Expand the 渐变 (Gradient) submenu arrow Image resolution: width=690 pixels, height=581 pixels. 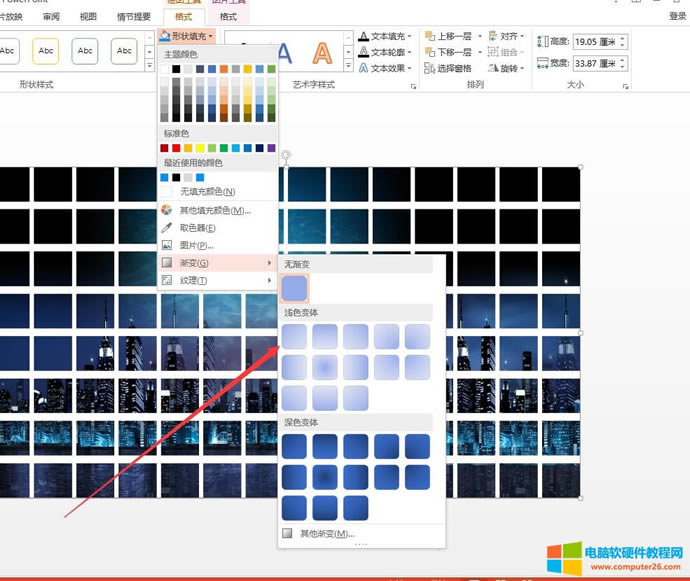coord(270,263)
